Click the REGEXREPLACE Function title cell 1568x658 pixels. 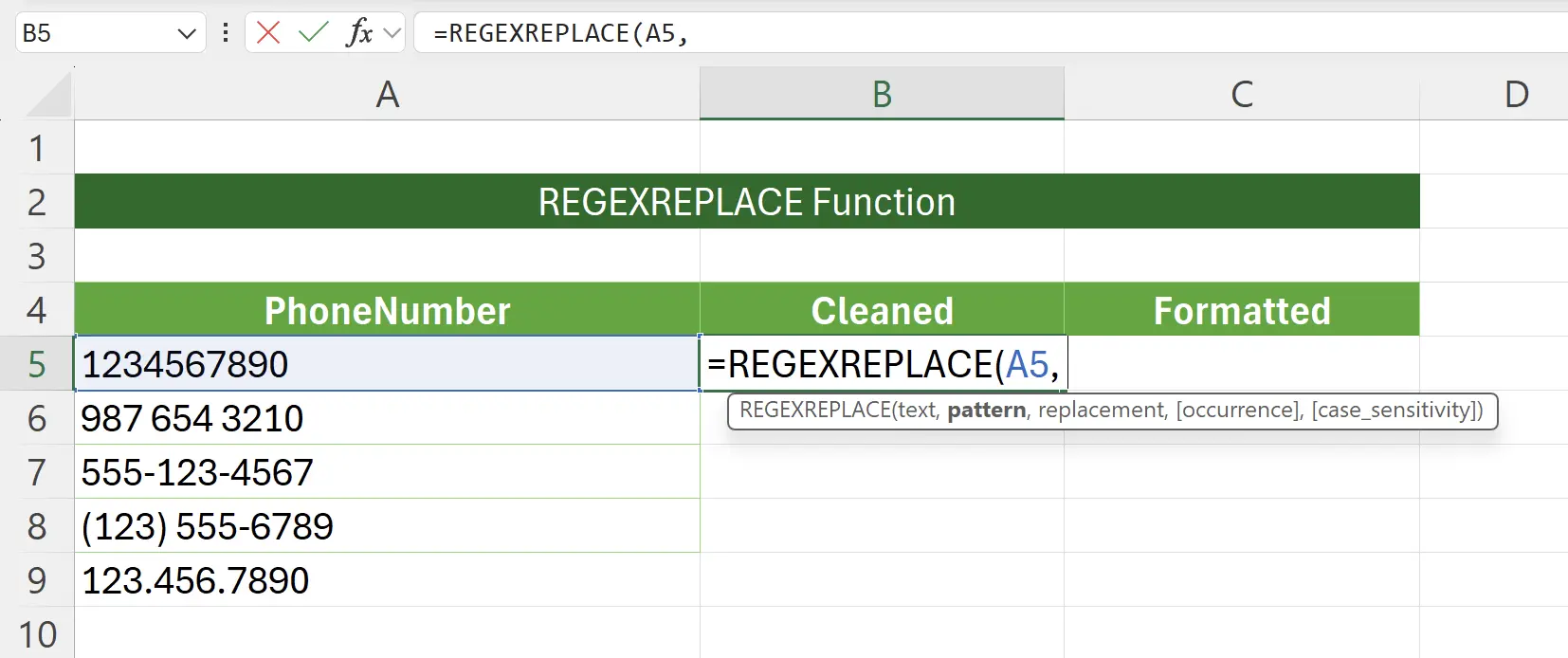click(x=747, y=201)
